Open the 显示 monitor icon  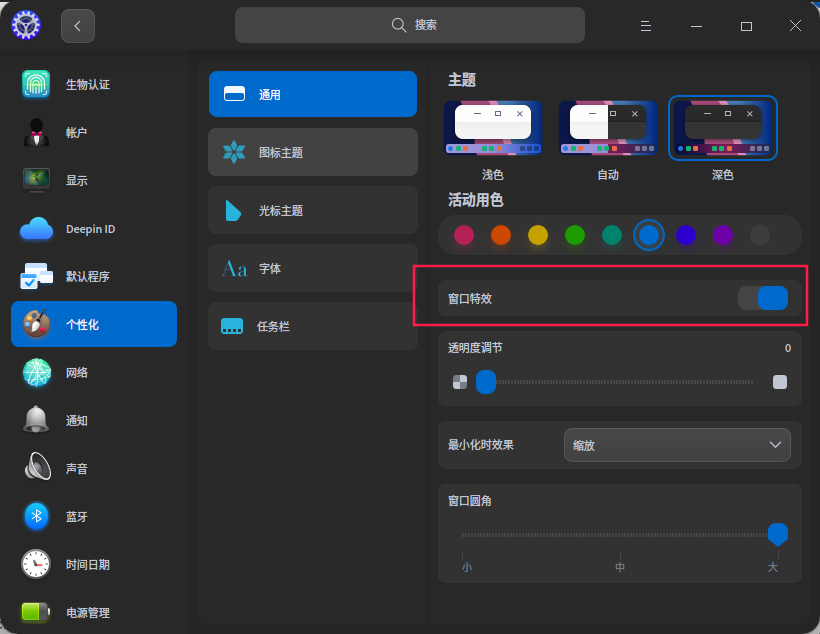[x=36, y=180]
